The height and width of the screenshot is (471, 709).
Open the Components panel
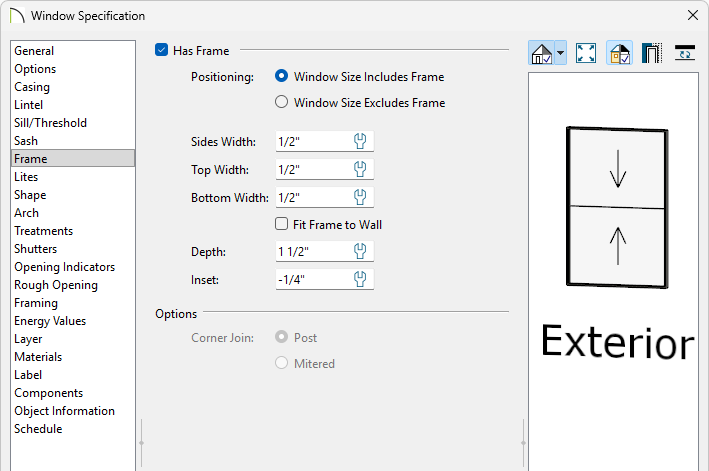73,393
